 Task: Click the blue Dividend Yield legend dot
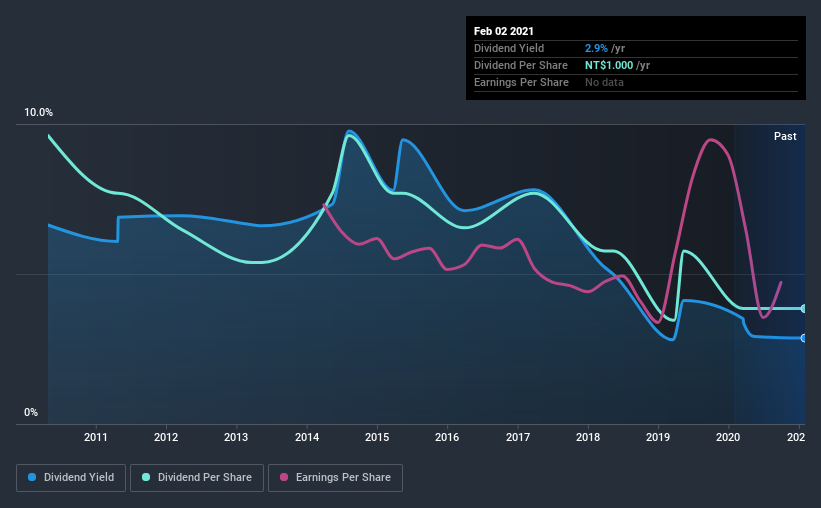pos(32,477)
